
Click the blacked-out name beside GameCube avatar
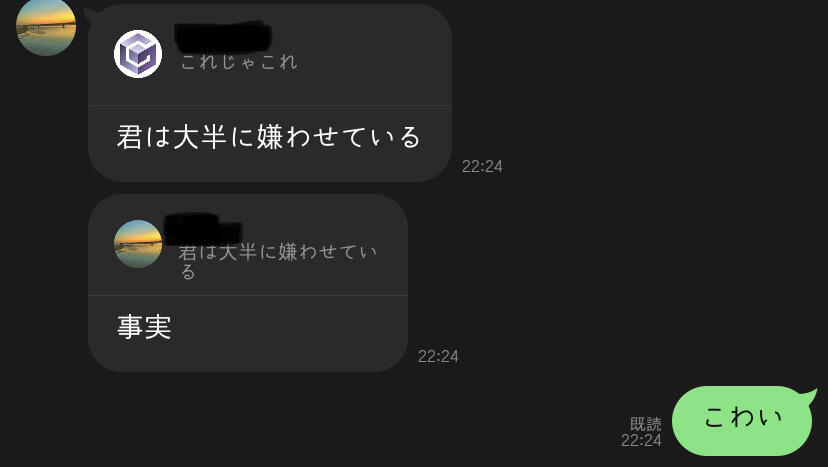click(x=223, y=37)
